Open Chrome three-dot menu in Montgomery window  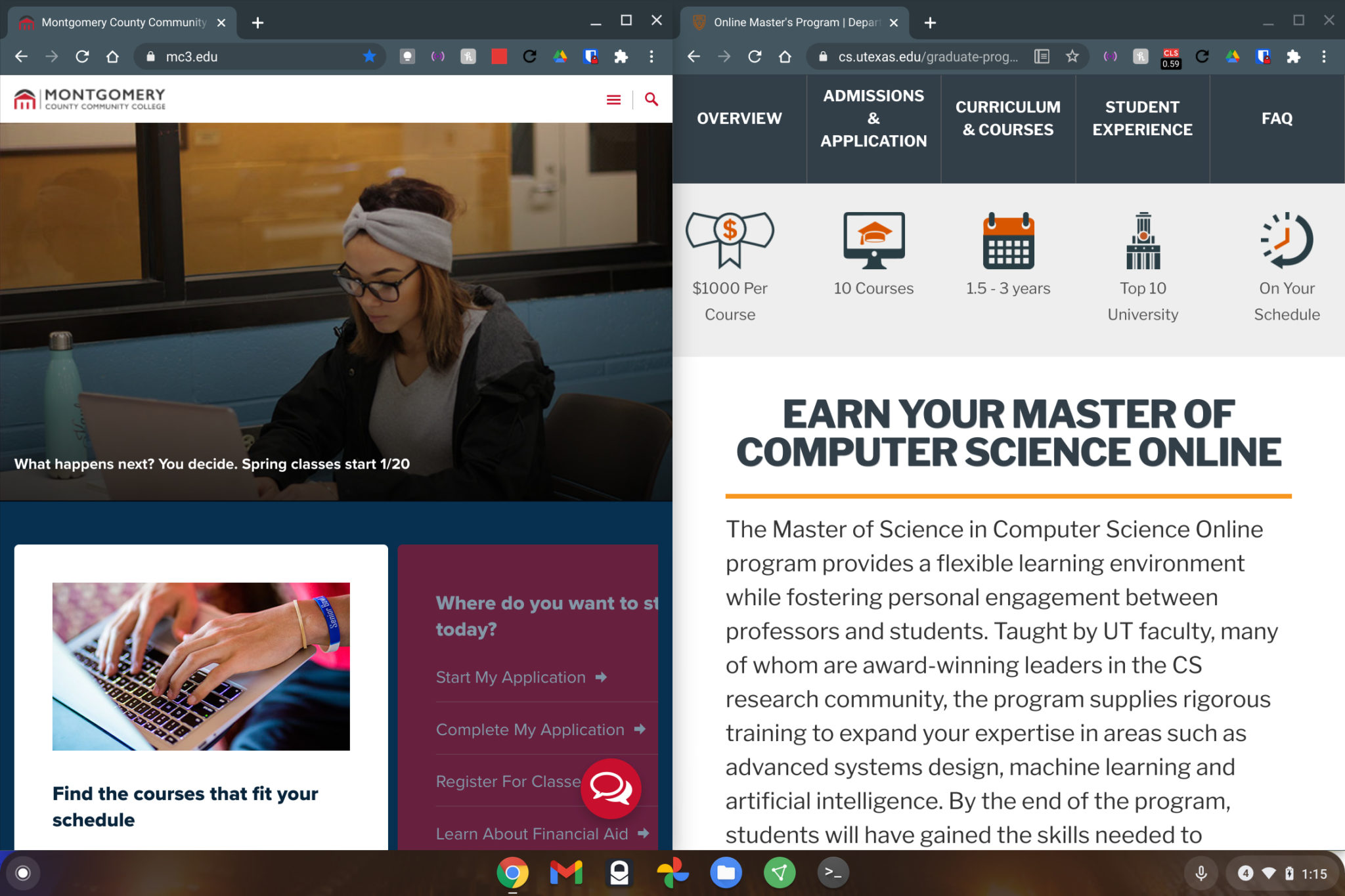click(x=651, y=56)
